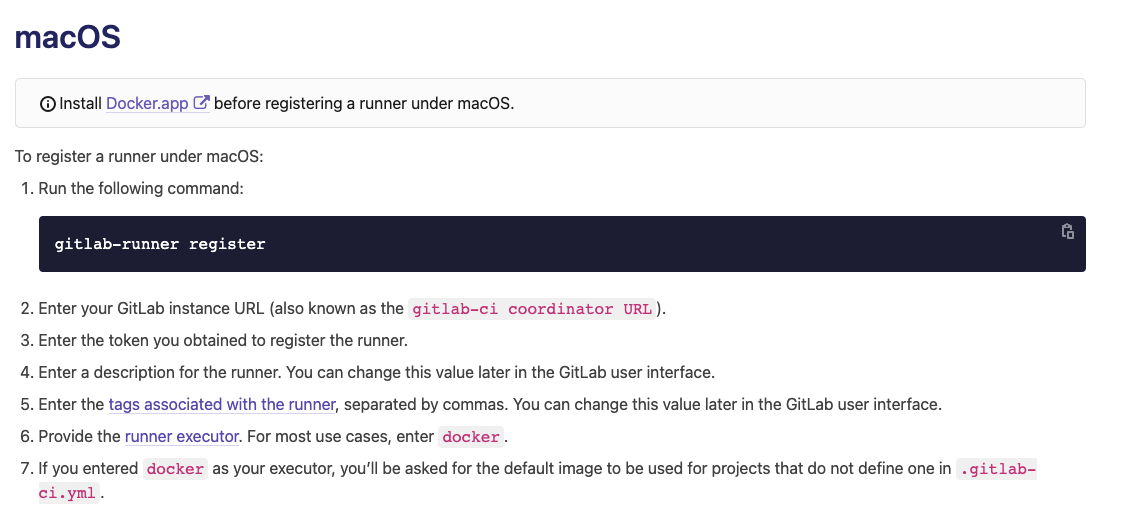Click the 'For most use cases, enter' text
1142x517 pixels.
340,437
